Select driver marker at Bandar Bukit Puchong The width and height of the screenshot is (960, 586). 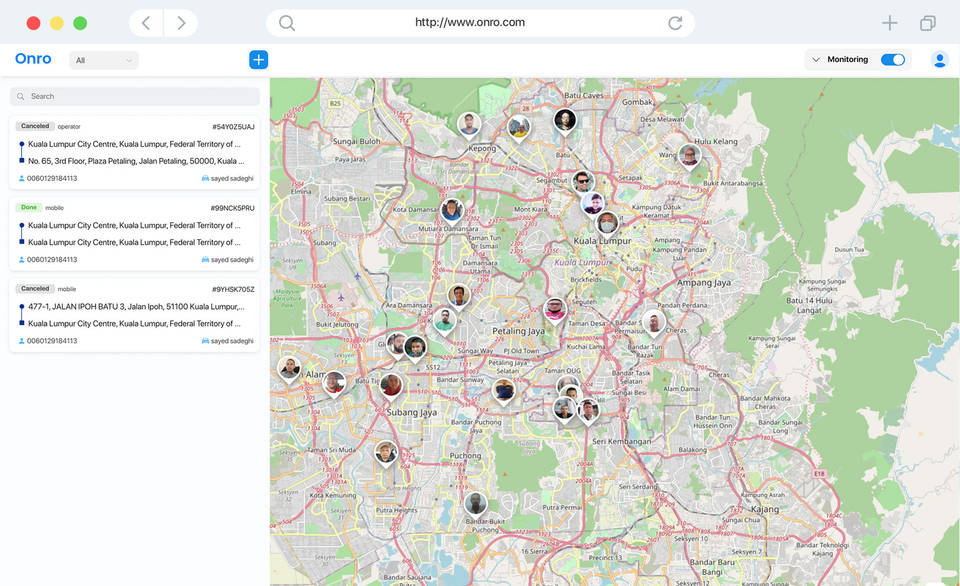(475, 503)
